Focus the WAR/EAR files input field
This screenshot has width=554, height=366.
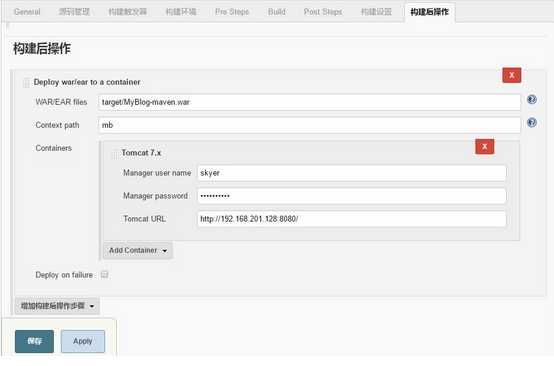309,102
